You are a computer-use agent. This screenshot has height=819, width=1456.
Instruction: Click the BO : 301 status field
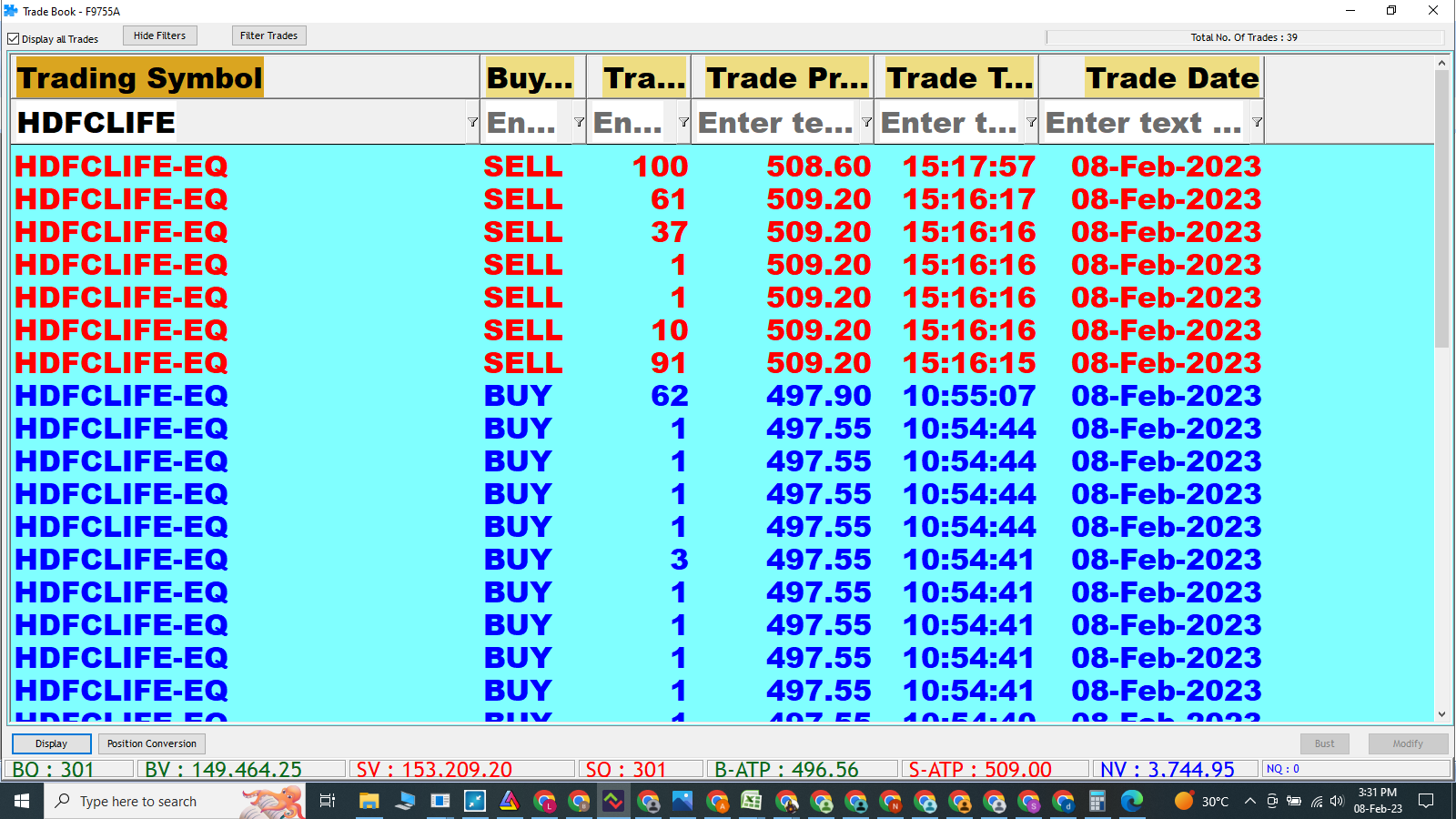(70, 769)
